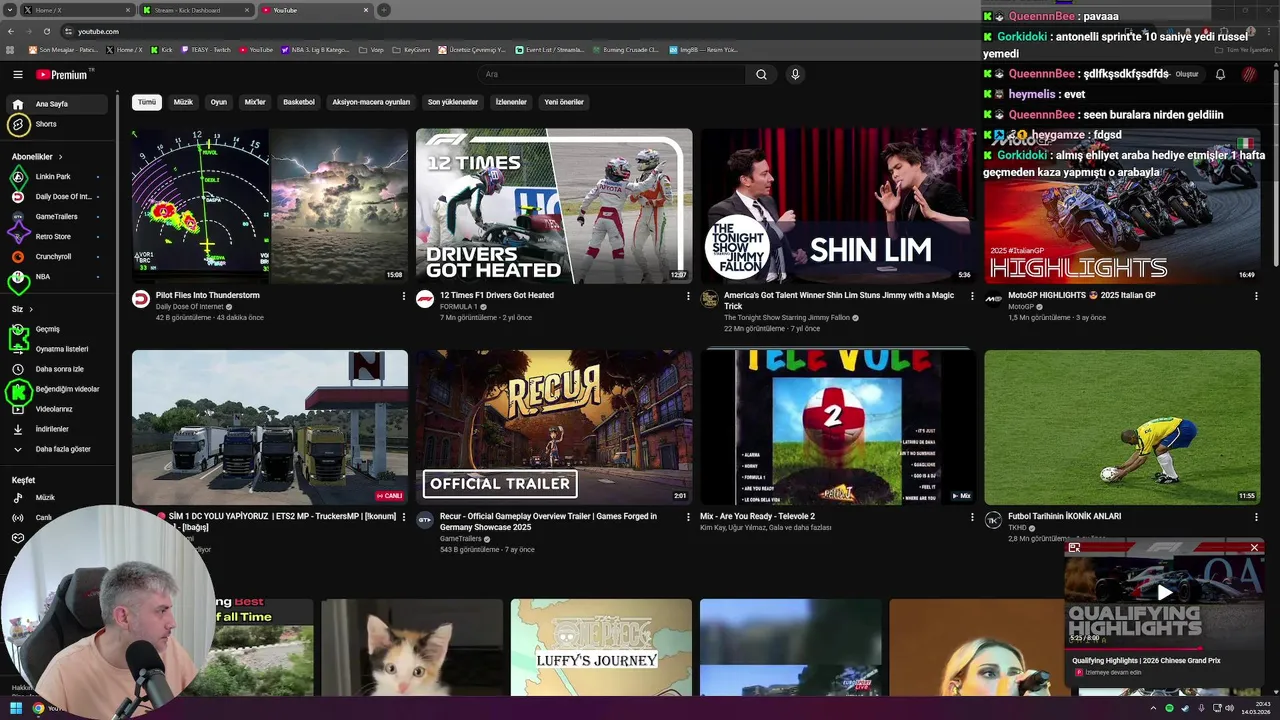The image size is (1280, 720).
Task: Start voice search with the microphone icon
Action: tap(795, 74)
